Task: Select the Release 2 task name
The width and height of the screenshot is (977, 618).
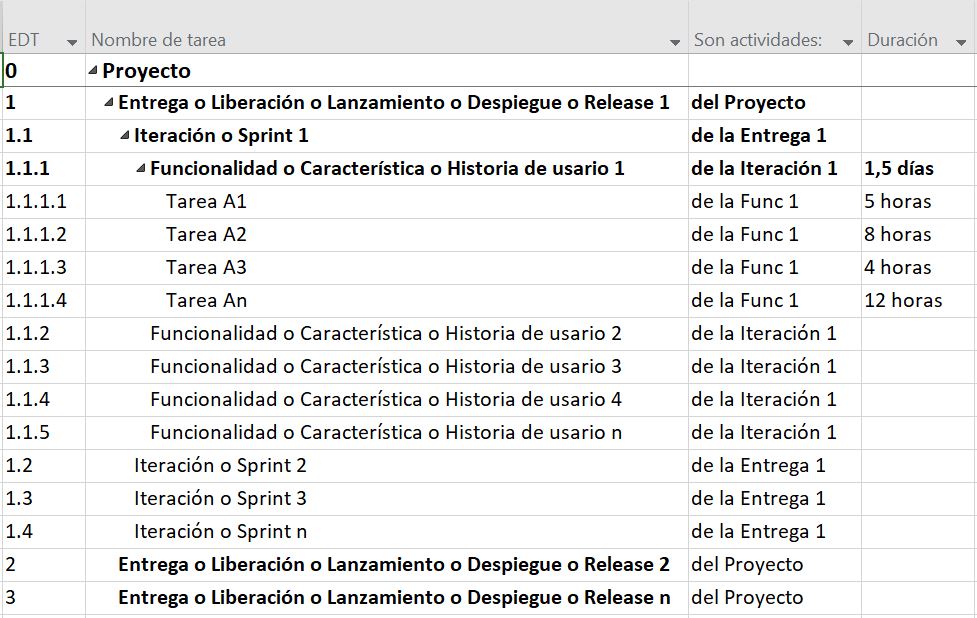Action: pos(393,564)
